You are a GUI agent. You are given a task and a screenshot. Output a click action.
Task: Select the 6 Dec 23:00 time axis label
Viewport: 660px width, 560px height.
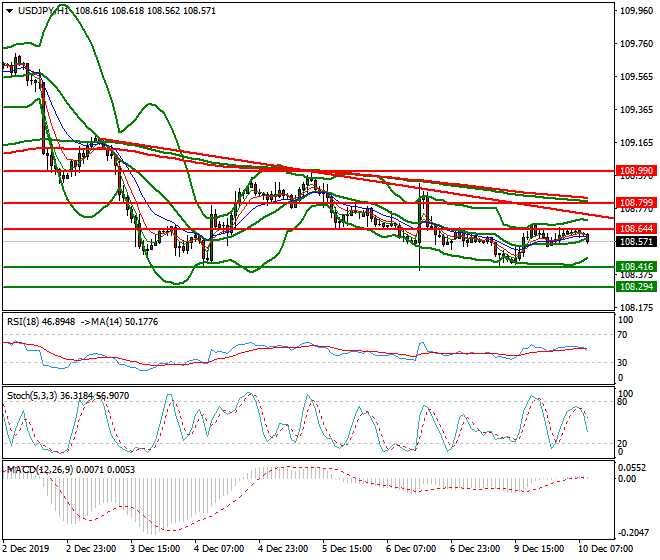475,549
